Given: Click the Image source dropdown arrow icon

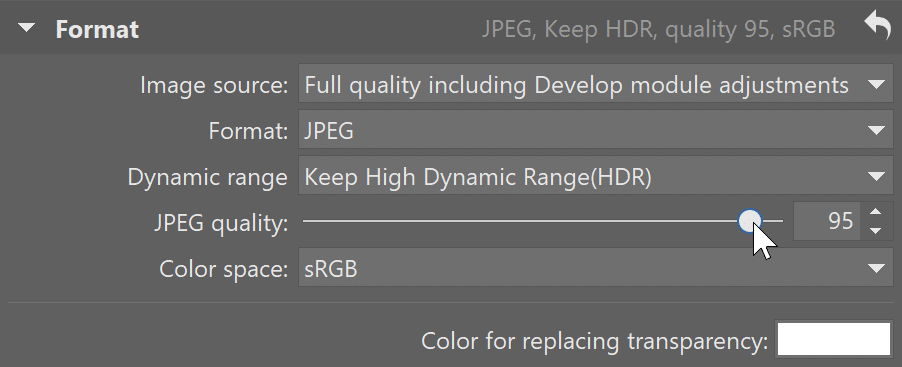Looking at the screenshot, I should pyautogui.click(x=876, y=85).
